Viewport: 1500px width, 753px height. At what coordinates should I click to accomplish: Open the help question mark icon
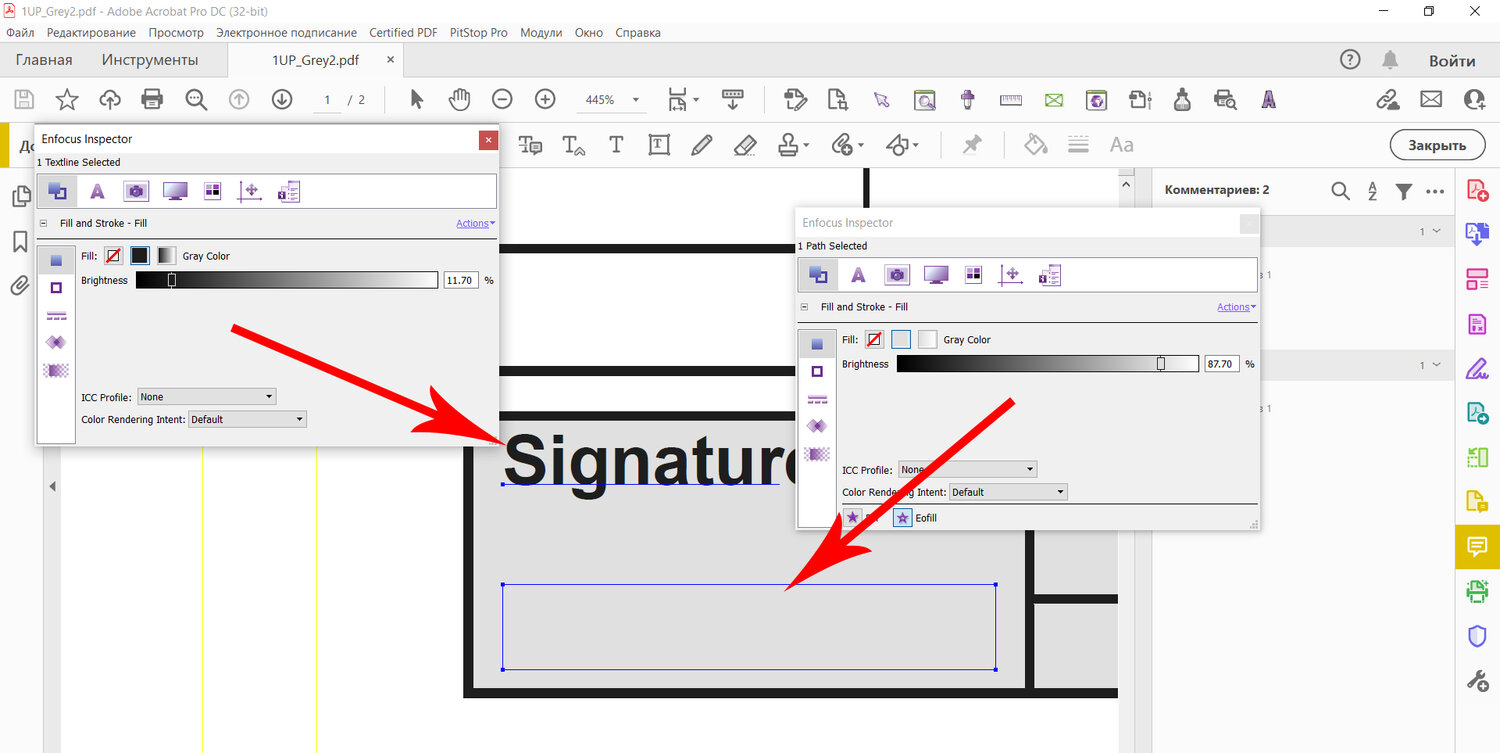(1350, 60)
